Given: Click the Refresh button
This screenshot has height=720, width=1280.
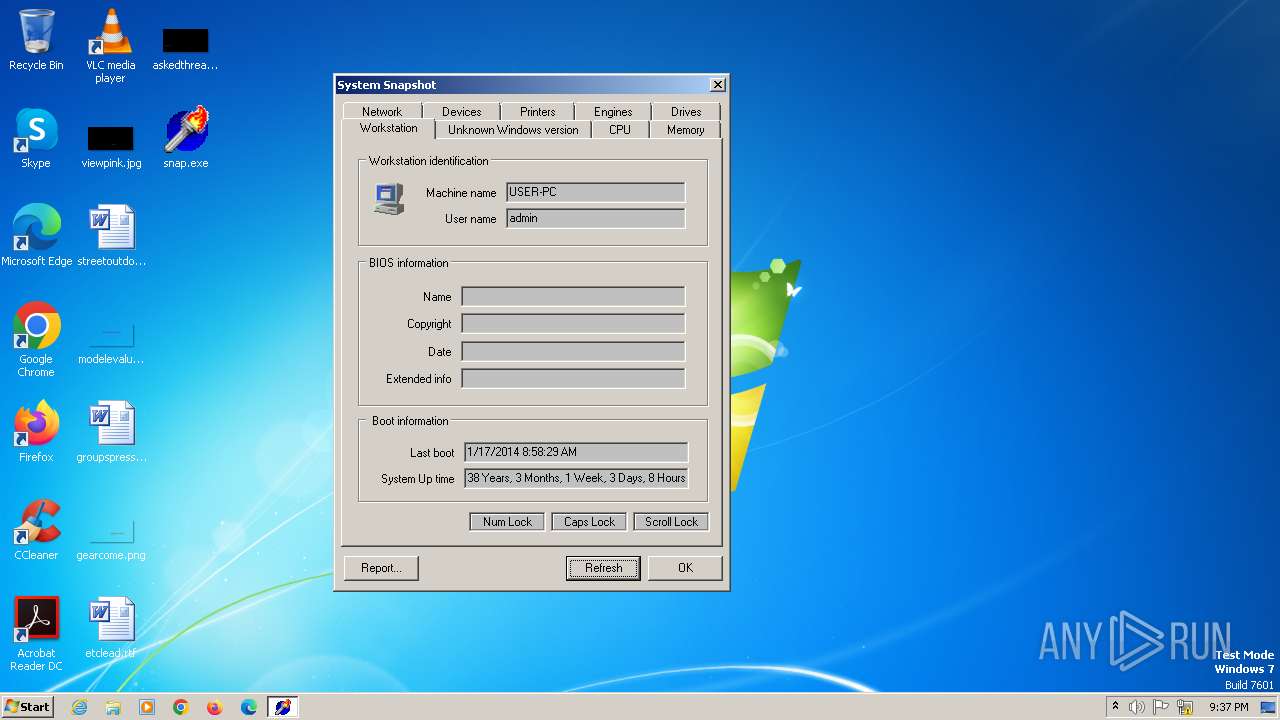Looking at the screenshot, I should (x=603, y=568).
